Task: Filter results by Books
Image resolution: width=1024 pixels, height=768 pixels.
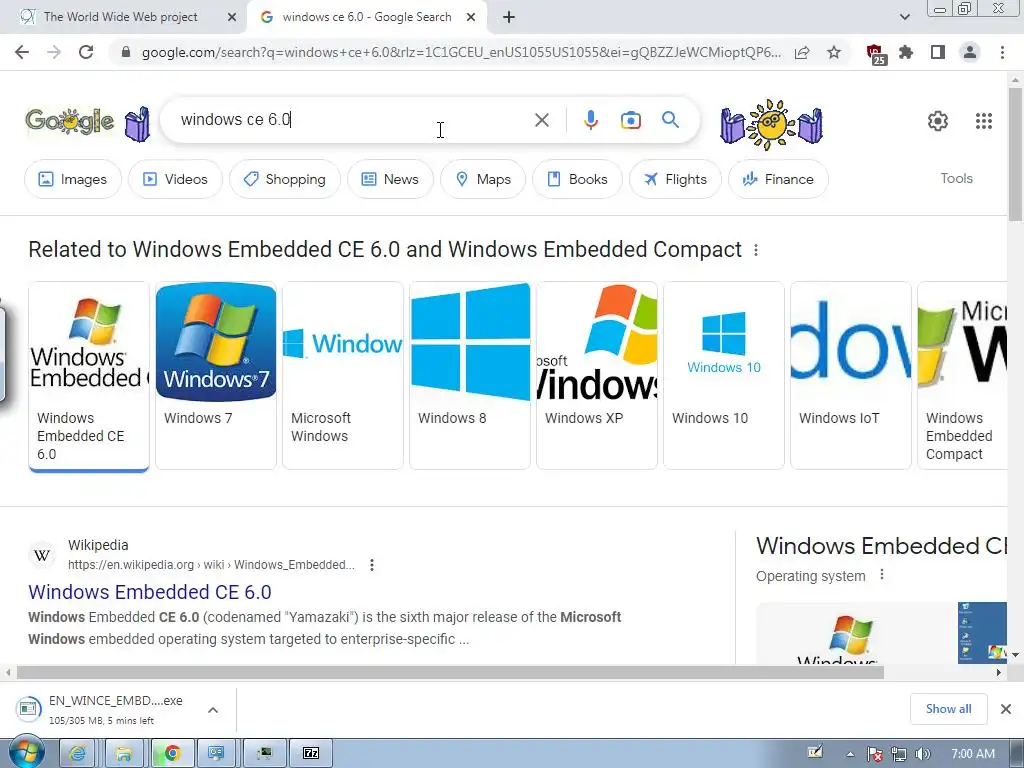Action: tap(577, 179)
